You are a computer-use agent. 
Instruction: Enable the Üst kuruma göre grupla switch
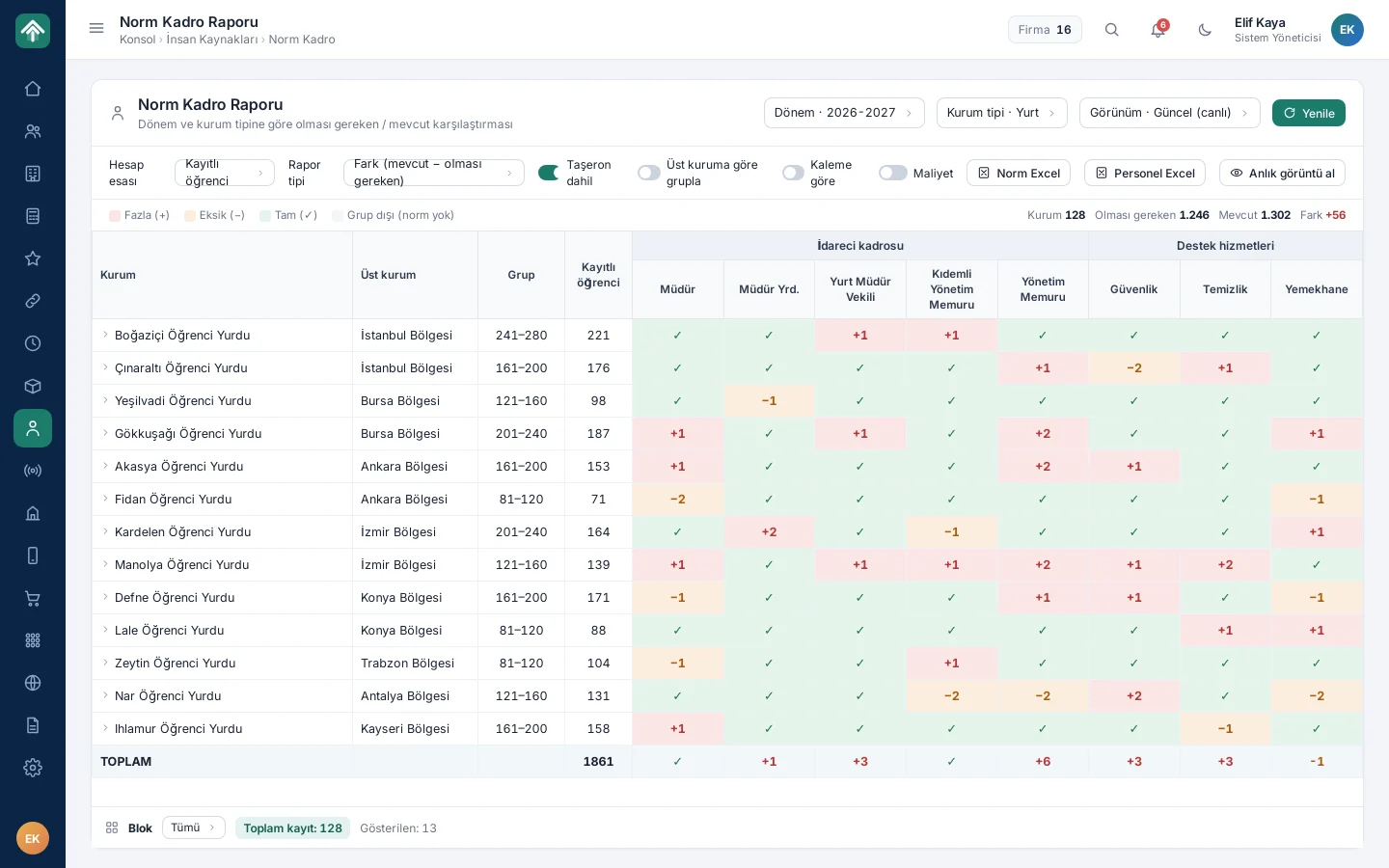(x=649, y=173)
